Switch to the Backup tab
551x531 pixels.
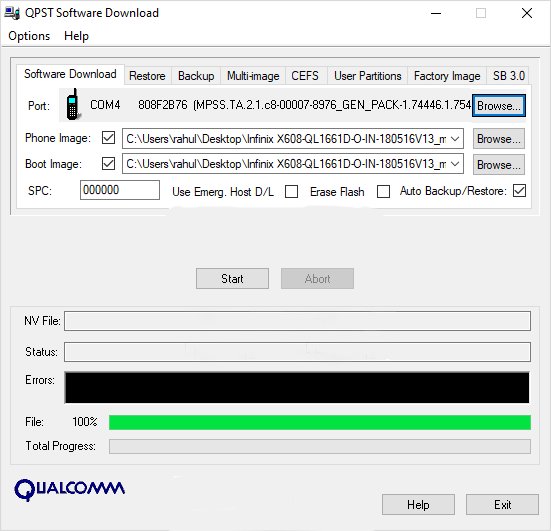point(196,76)
